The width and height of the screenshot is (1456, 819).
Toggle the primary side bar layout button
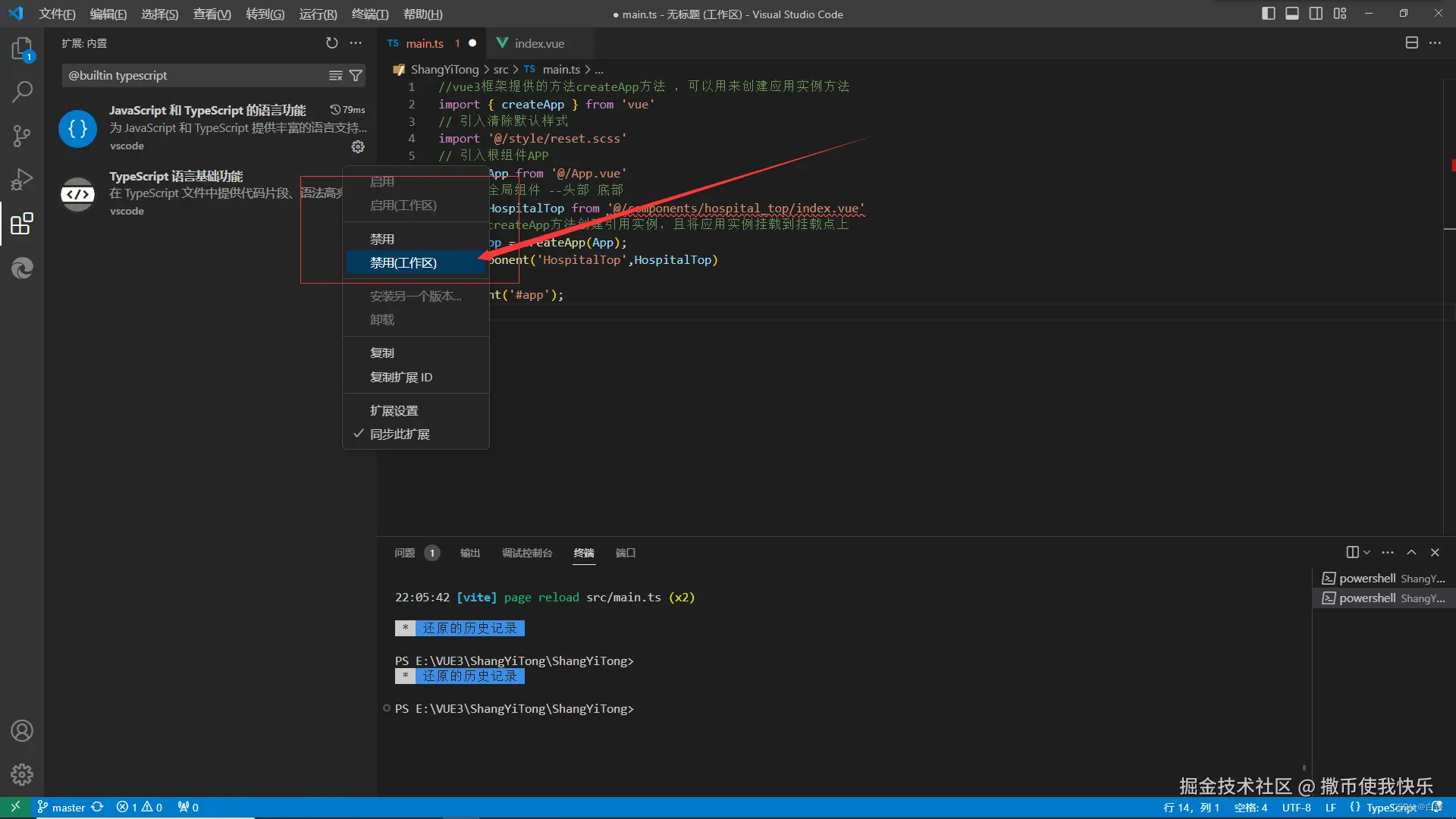(1268, 14)
